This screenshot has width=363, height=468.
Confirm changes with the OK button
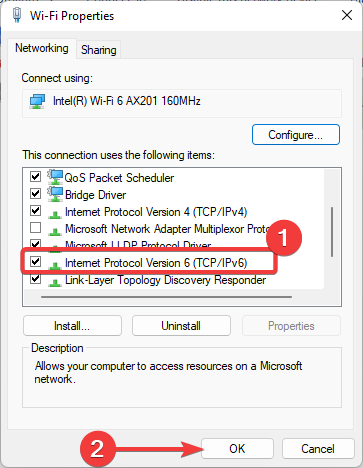(237, 449)
